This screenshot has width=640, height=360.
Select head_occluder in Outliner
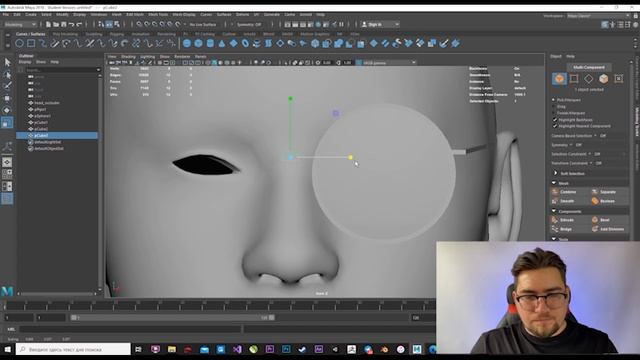point(47,103)
